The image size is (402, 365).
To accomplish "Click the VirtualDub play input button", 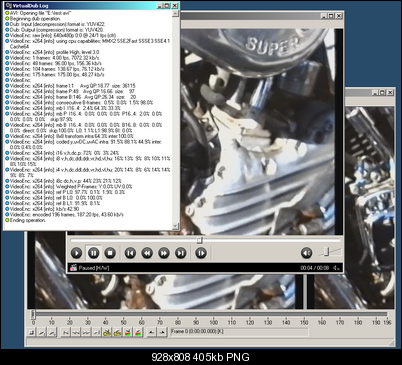I will (x=42, y=332).
